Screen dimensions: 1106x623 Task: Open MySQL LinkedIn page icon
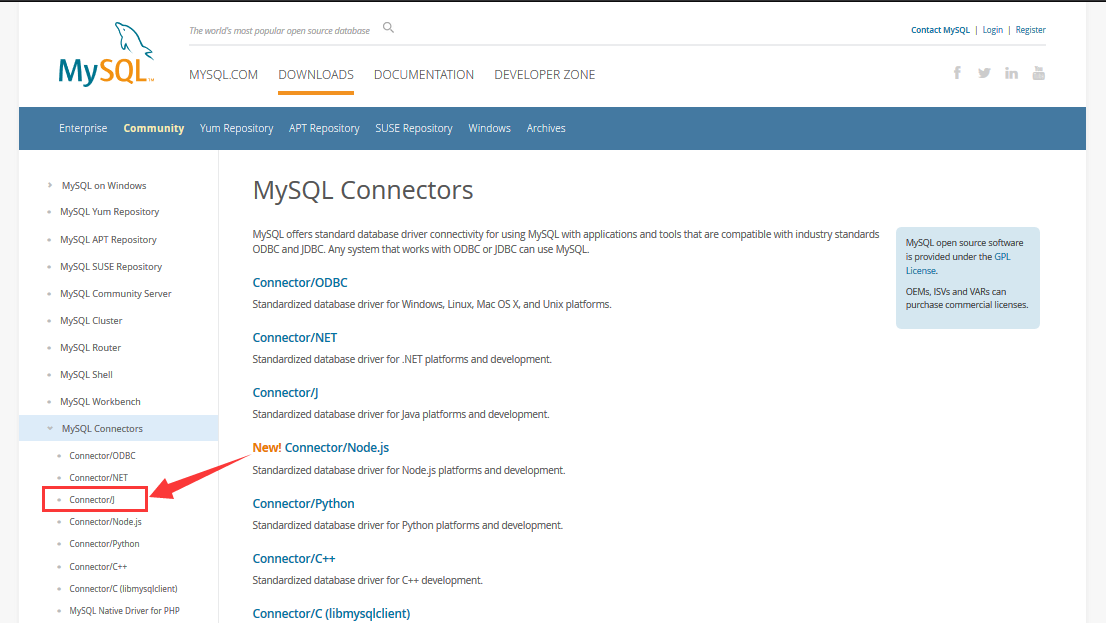click(1011, 73)
